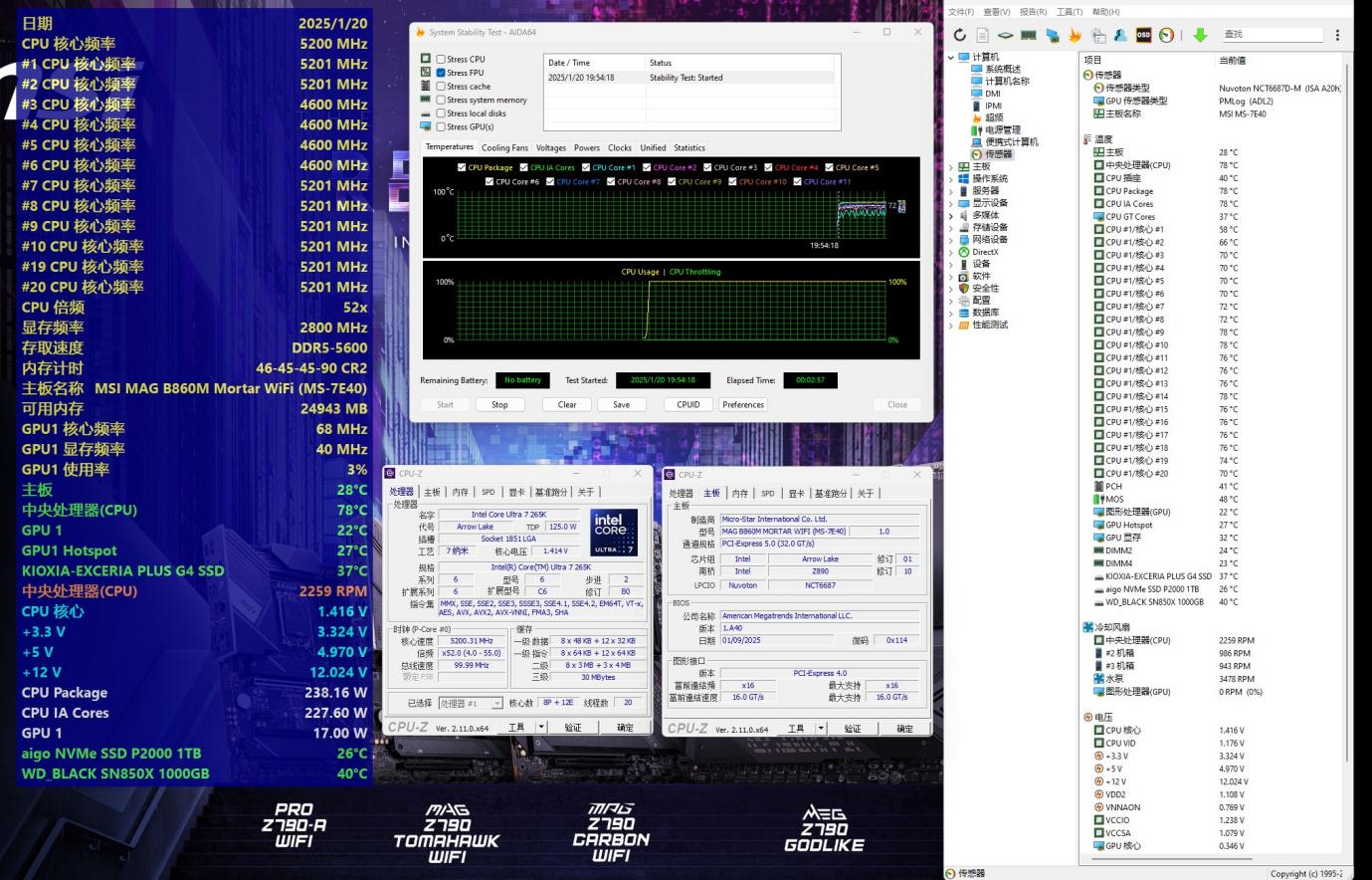Screen dimensions: 1372x880
Task: Expand the 操作系统 tree node
Action: pyautogui.click(x=950, y=178)
